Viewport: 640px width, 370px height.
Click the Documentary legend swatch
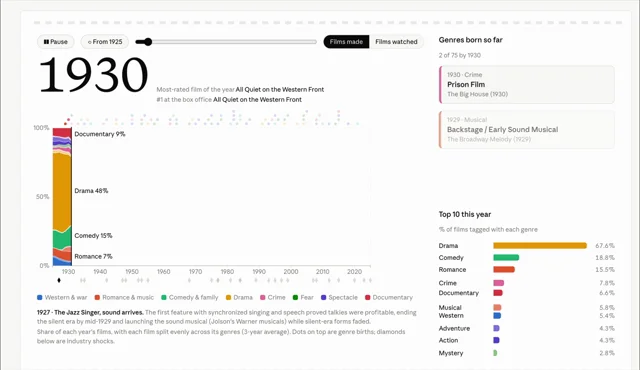(x=367, y=297)
